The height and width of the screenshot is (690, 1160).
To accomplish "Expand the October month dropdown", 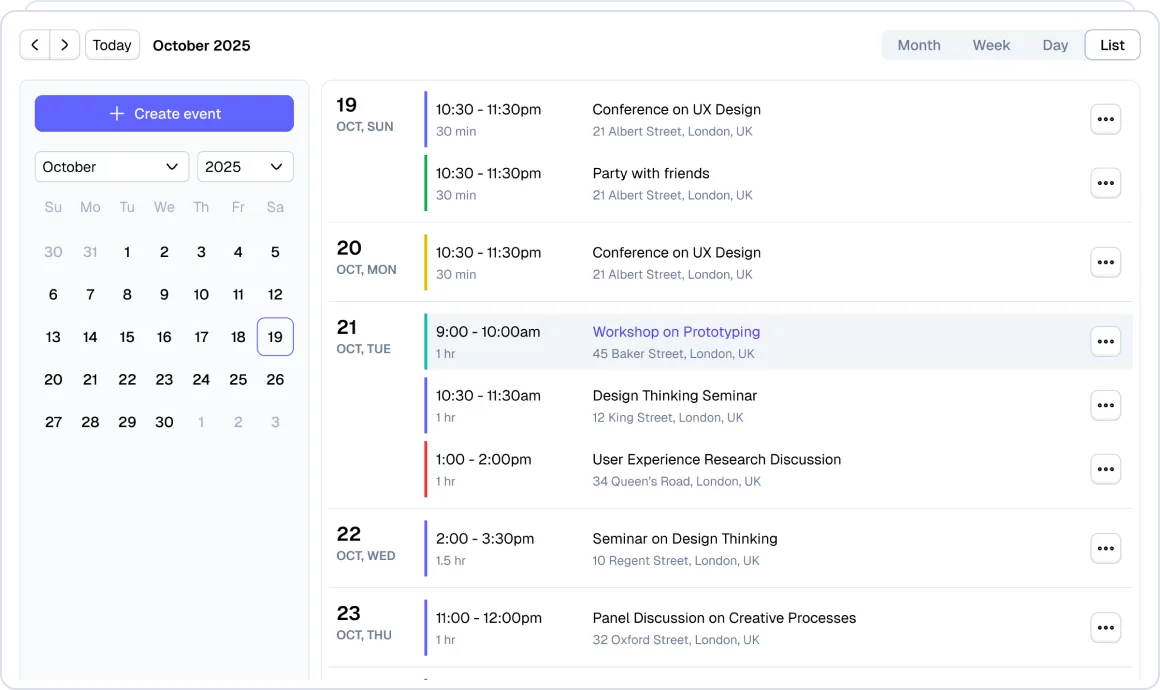I will point(112,167).
